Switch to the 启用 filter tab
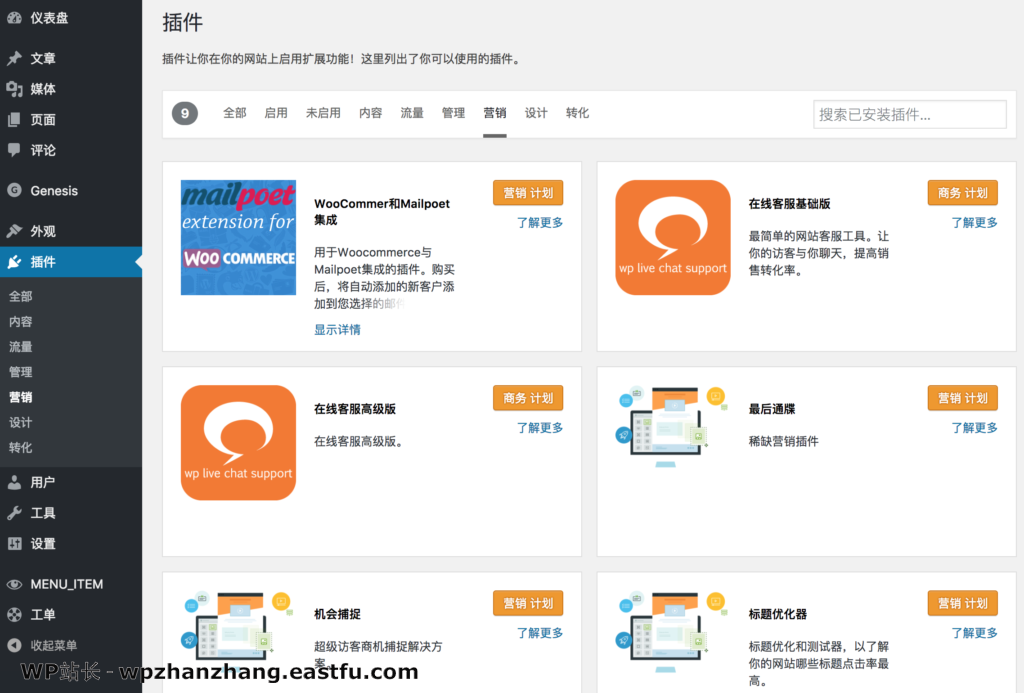 point(275,113)
